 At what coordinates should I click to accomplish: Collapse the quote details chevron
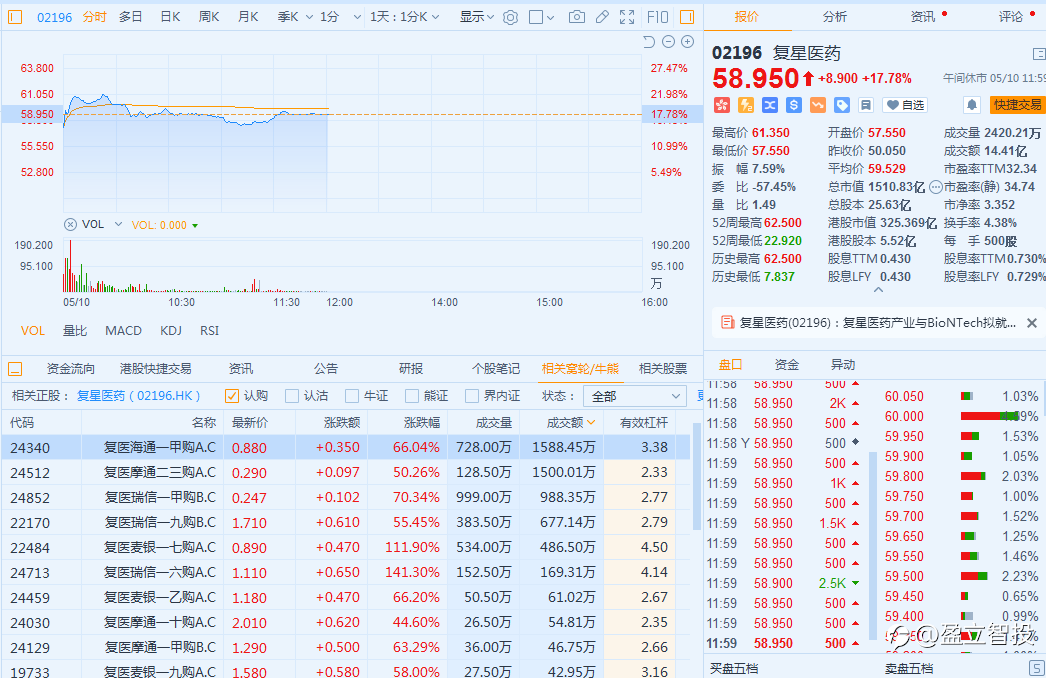(x=878, y=290)
